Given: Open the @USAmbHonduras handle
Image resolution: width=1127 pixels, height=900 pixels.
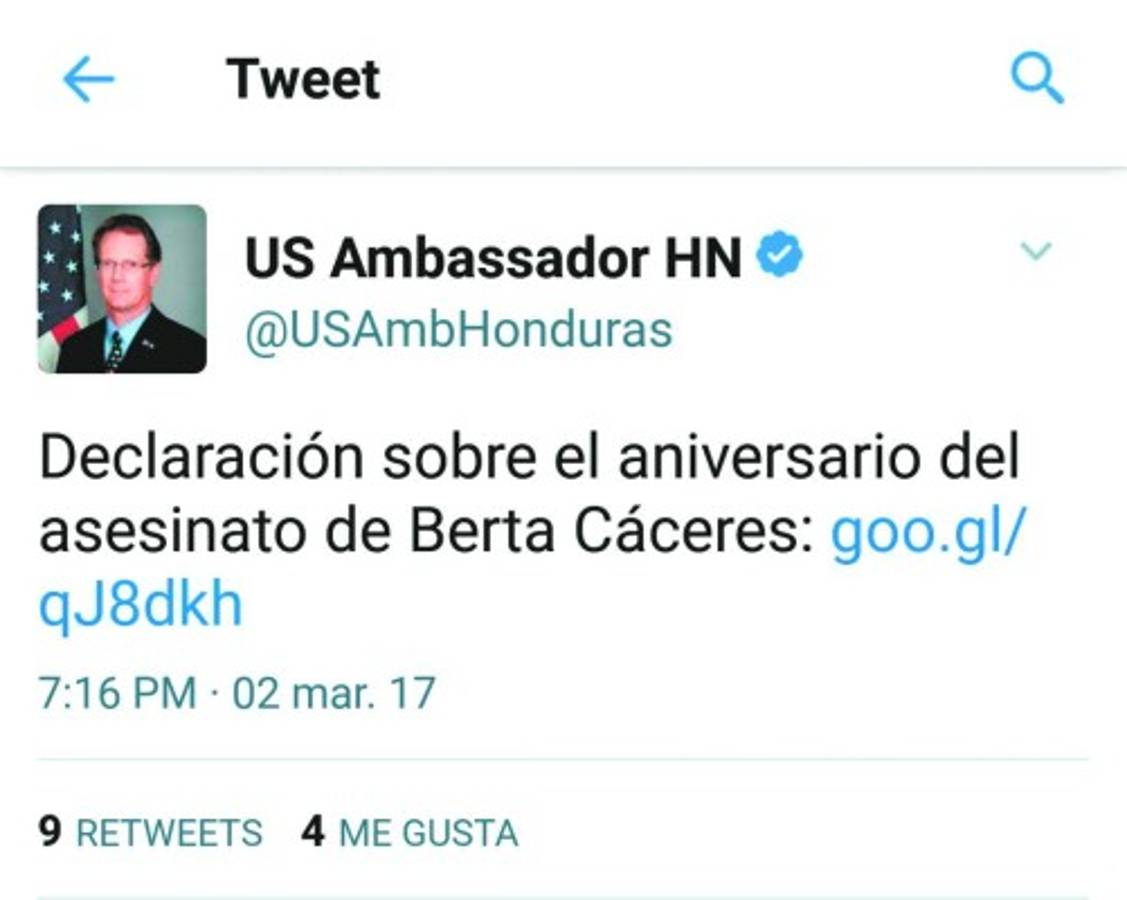Looking at the screenshot, I should pos(459,331).
